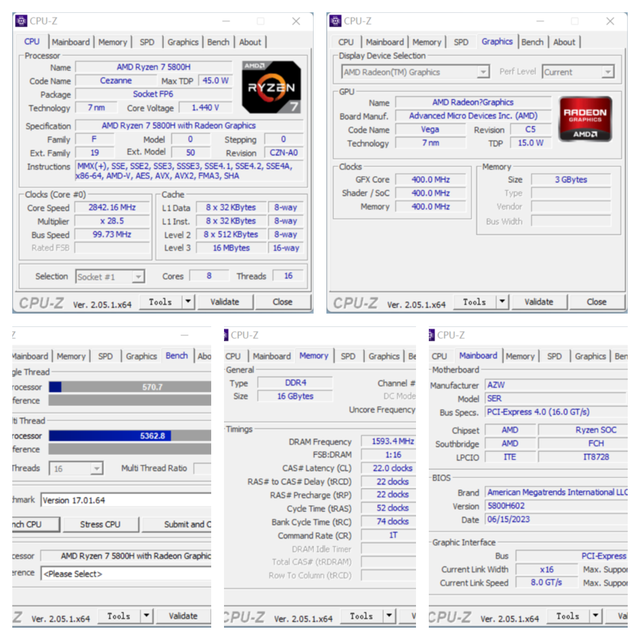Screen dimensions: 640x640
Task: Click Specification field AMD Ryzen 7 5800H with Radeon Graphics
Action: point(189,126)
